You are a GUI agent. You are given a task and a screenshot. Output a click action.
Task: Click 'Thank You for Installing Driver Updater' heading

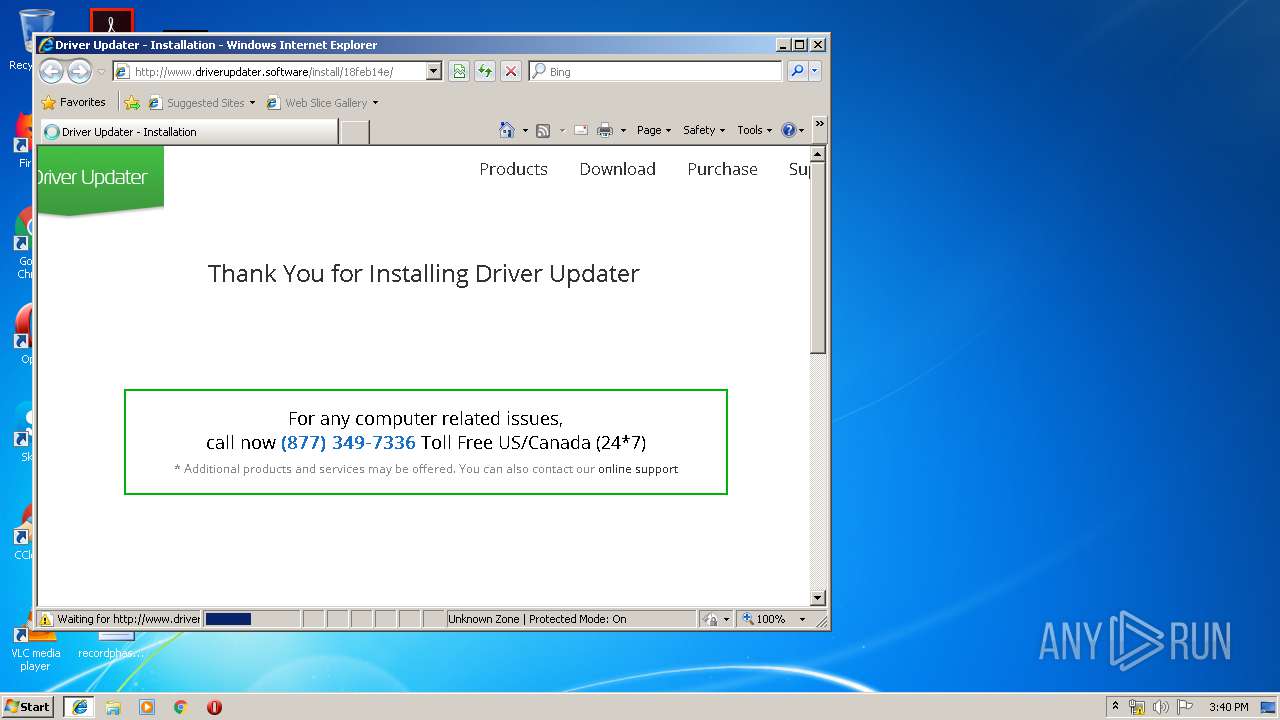423,273
